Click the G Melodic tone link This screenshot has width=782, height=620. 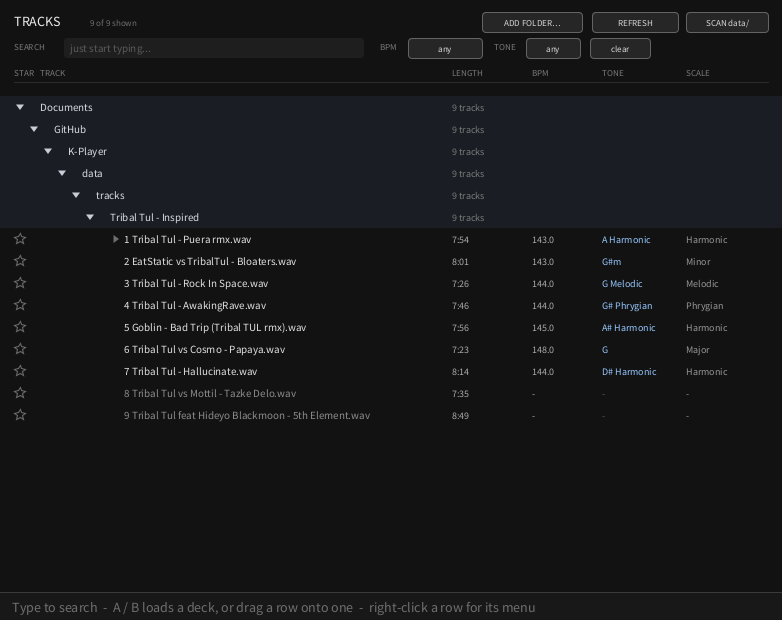pos(622,283)
